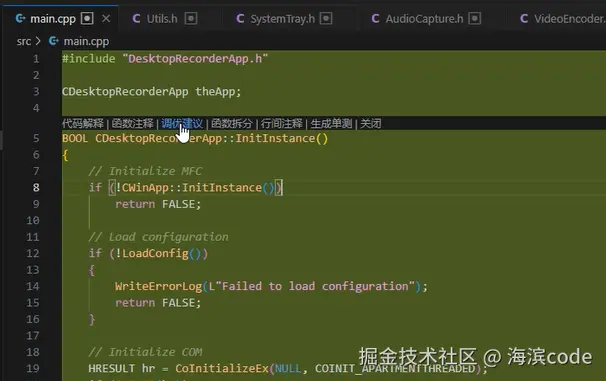Click the preview icon on AudioCapture.h tab
This screenshot has width=606, height=381.
475,19
